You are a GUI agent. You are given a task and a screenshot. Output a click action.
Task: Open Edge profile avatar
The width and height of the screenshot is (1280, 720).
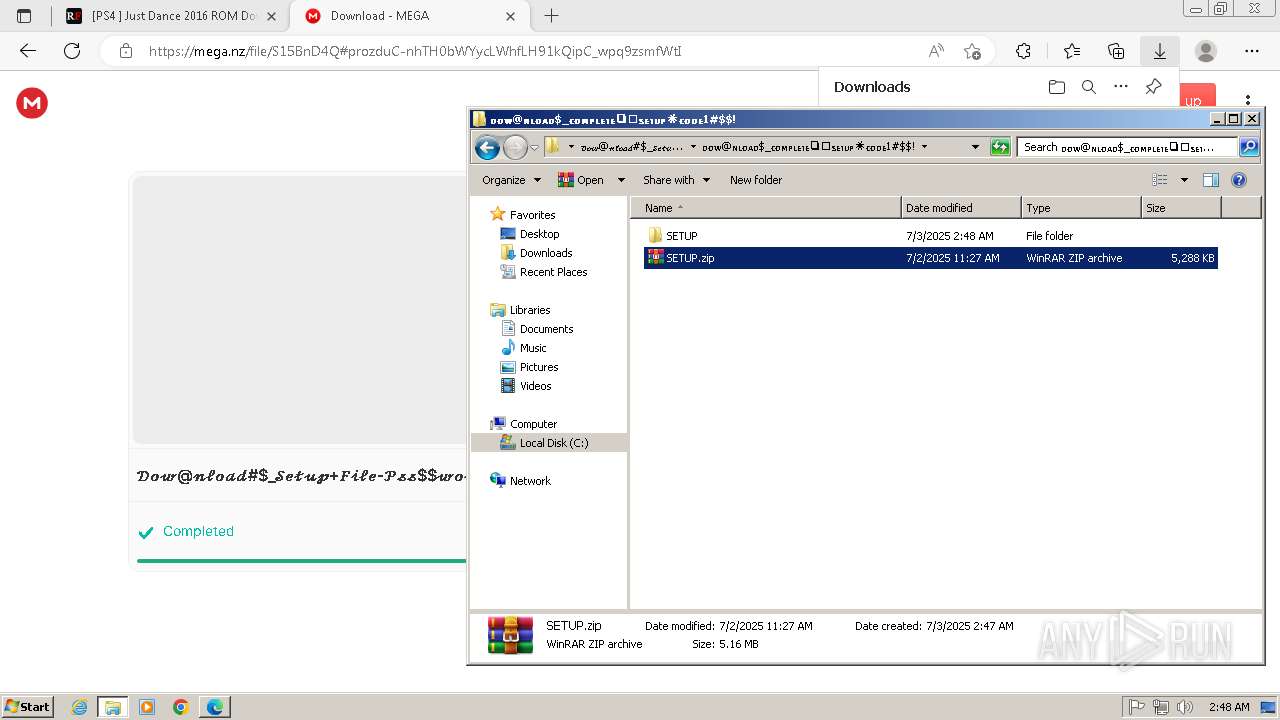(x=1206, y=51)
